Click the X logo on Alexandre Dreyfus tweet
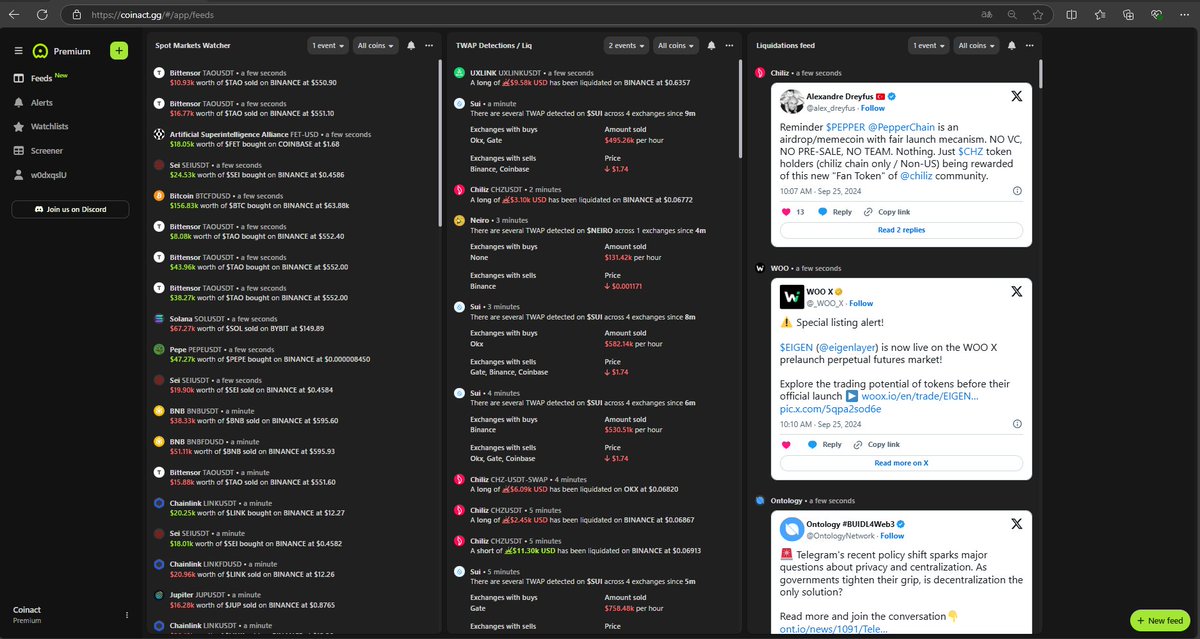 (x=1016, y=96)
